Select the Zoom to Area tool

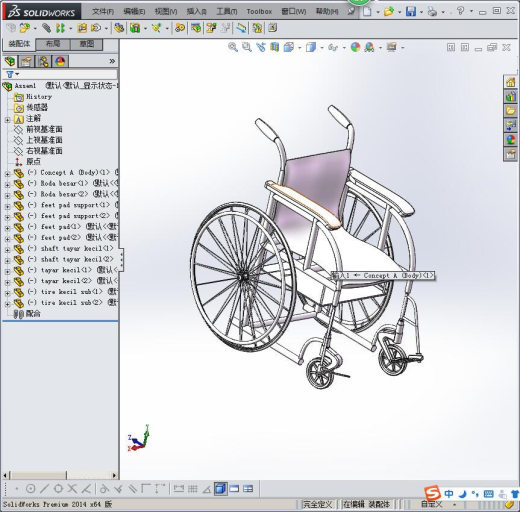[247, 47]
